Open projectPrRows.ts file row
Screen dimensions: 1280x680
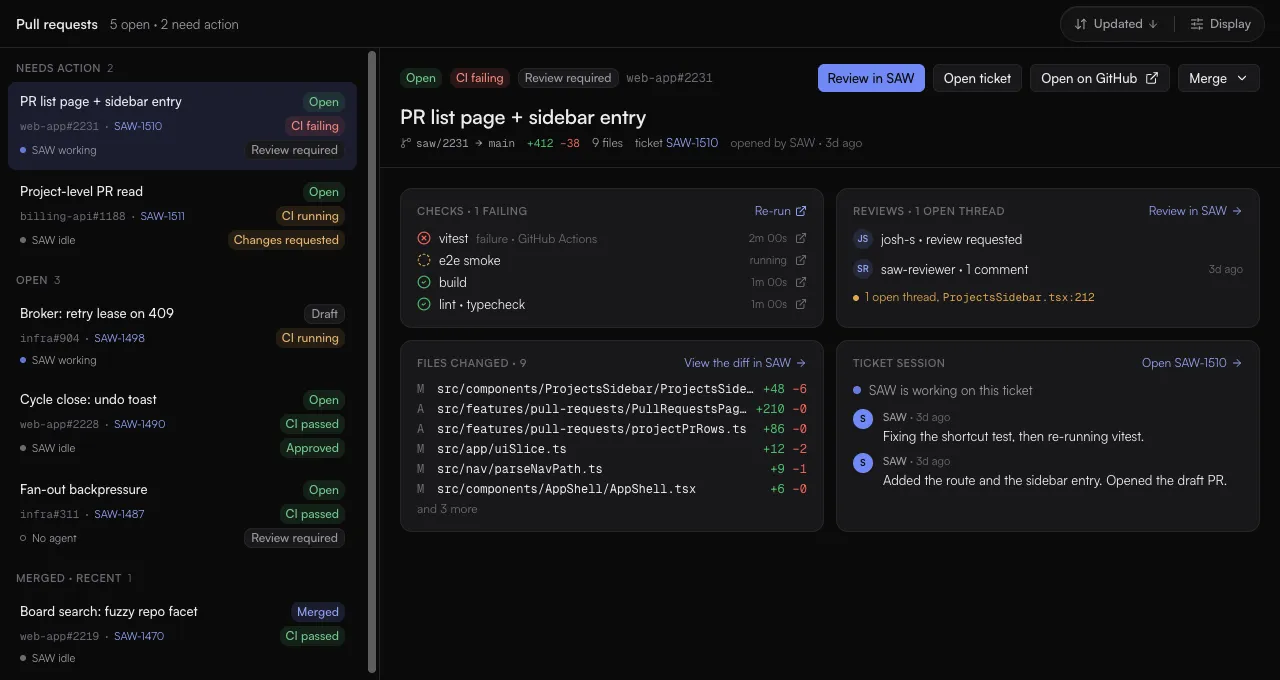pyautogui.click(x=612, y=429)
